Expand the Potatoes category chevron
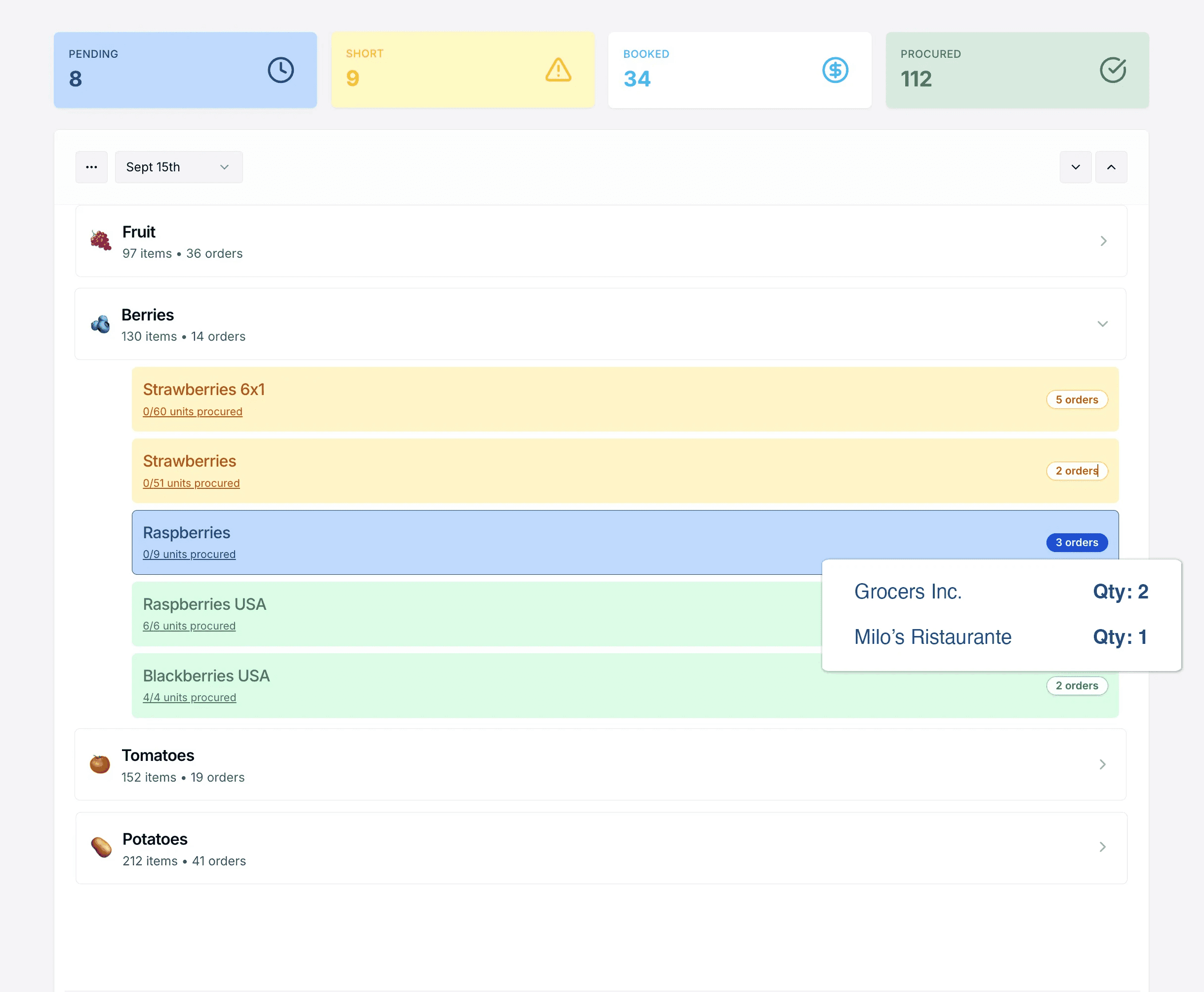This screenshot has width=1204, height=992. pos(1102,847)
